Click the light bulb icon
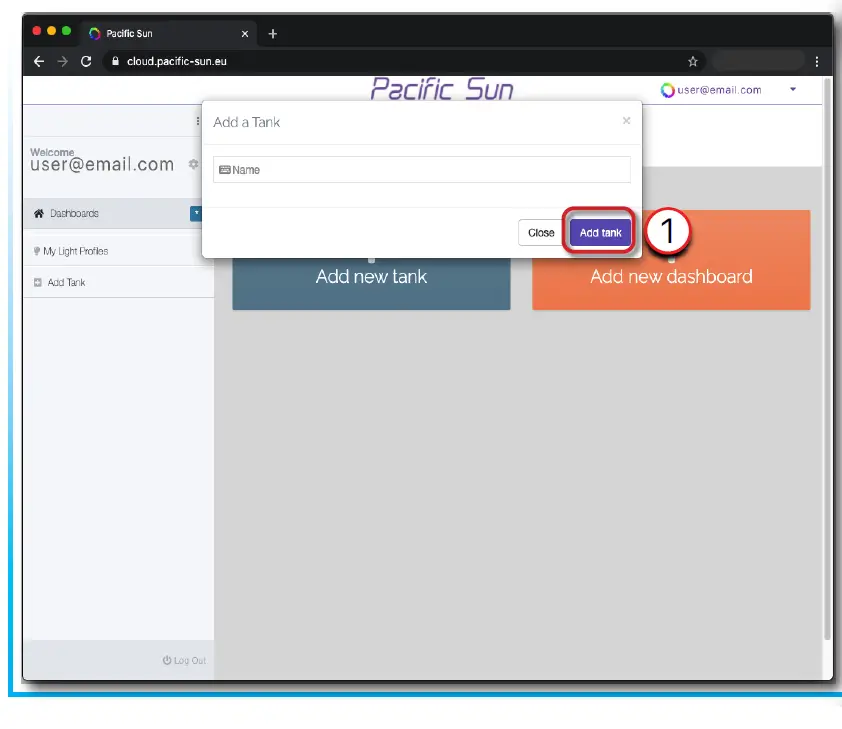This screenshot has height=729, width=842. point(37,251)
